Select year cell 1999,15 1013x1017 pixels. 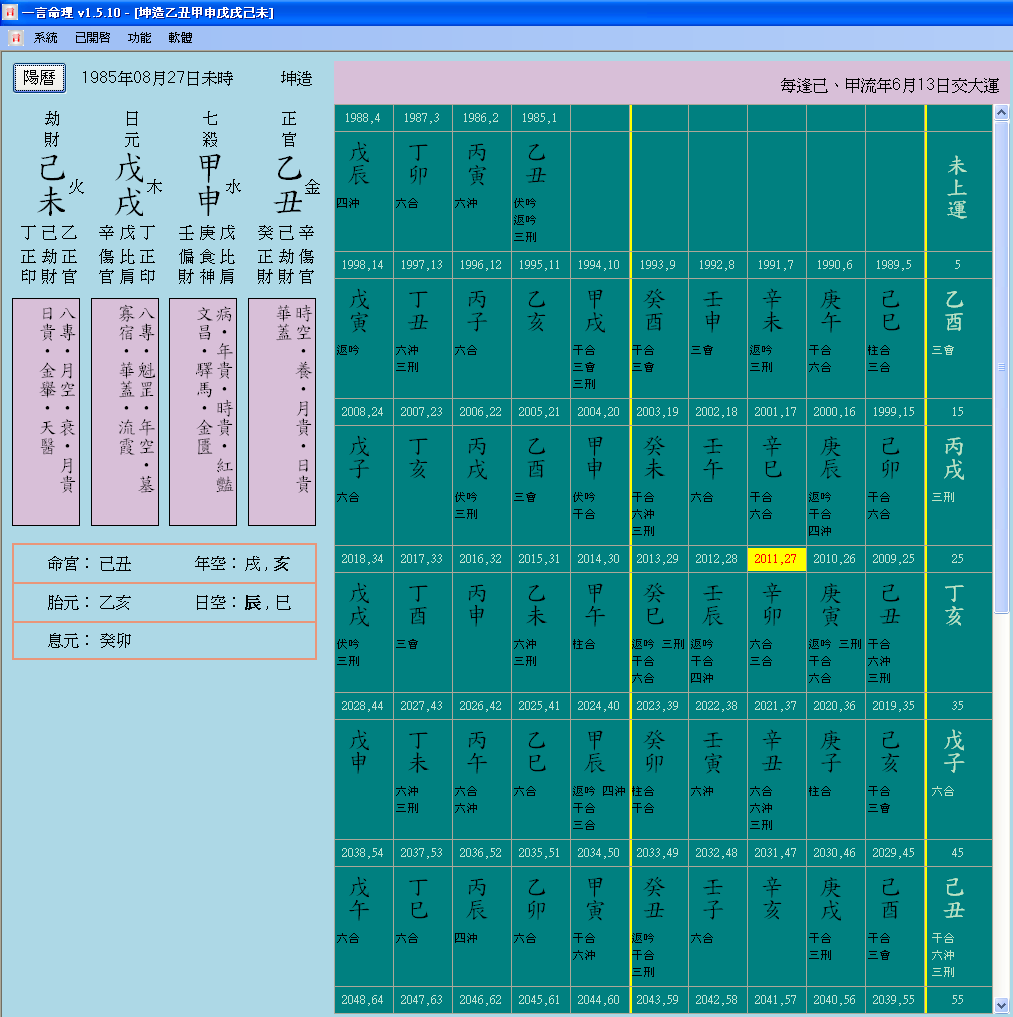point(894,412)
